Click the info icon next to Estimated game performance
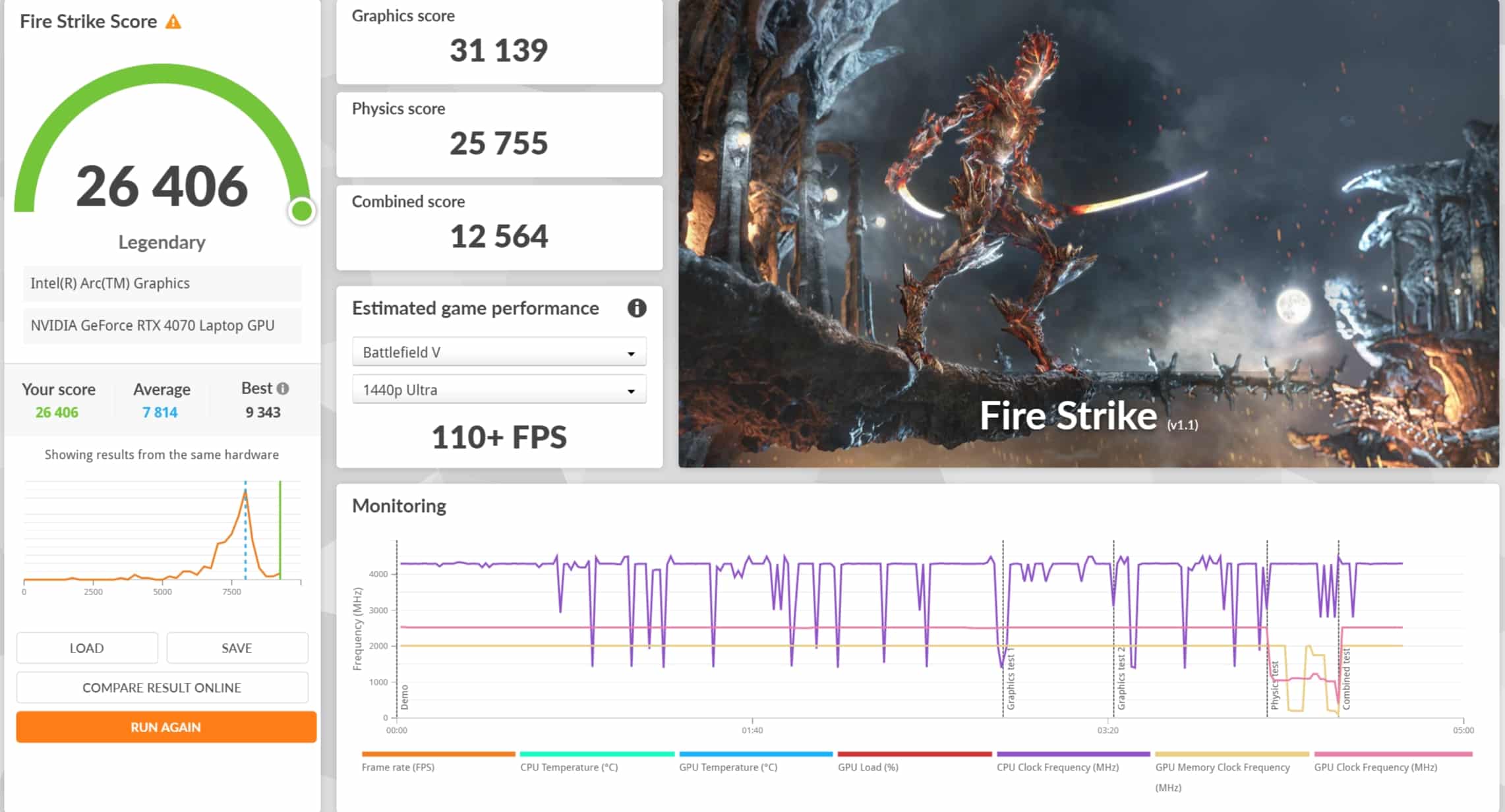Screen dimensions: 1505x812 [x=636, y=308]
